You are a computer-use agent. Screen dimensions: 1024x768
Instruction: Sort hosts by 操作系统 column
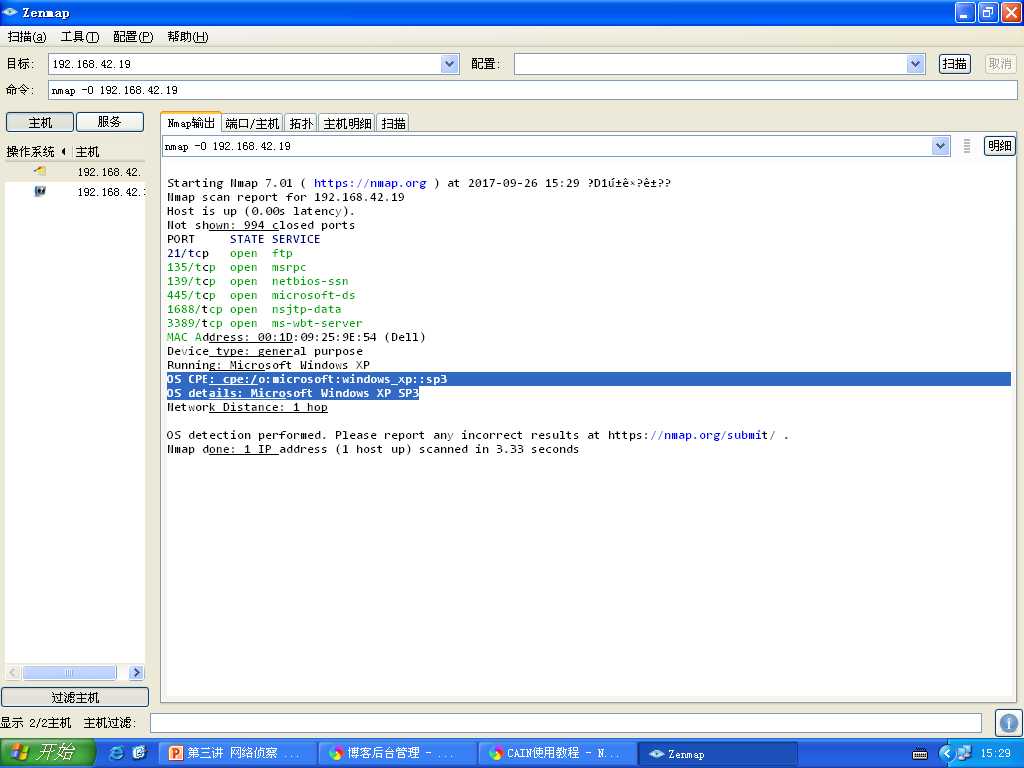click(x=36, y=152)
